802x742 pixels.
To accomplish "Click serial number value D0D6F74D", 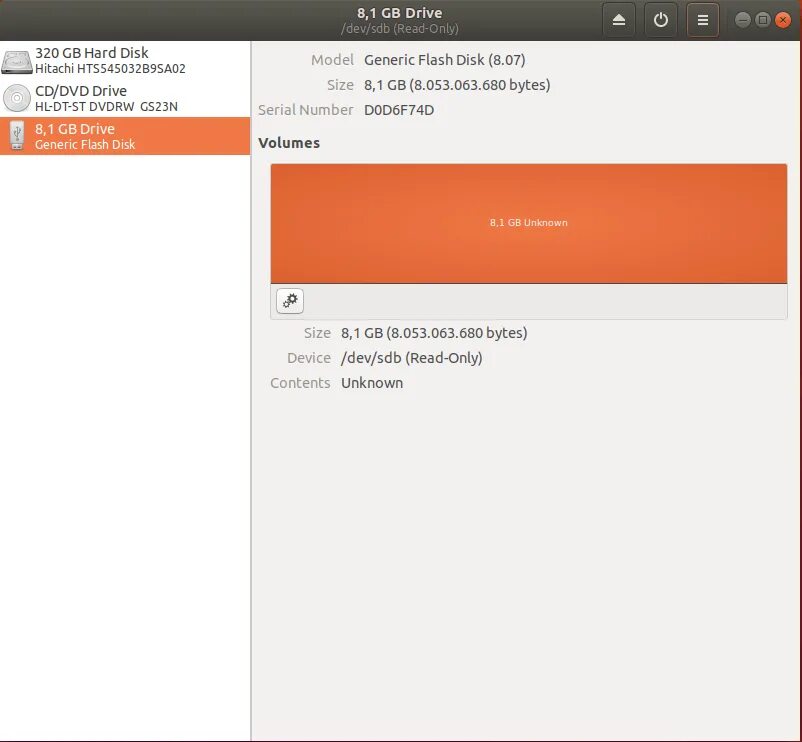I will 399,110.
